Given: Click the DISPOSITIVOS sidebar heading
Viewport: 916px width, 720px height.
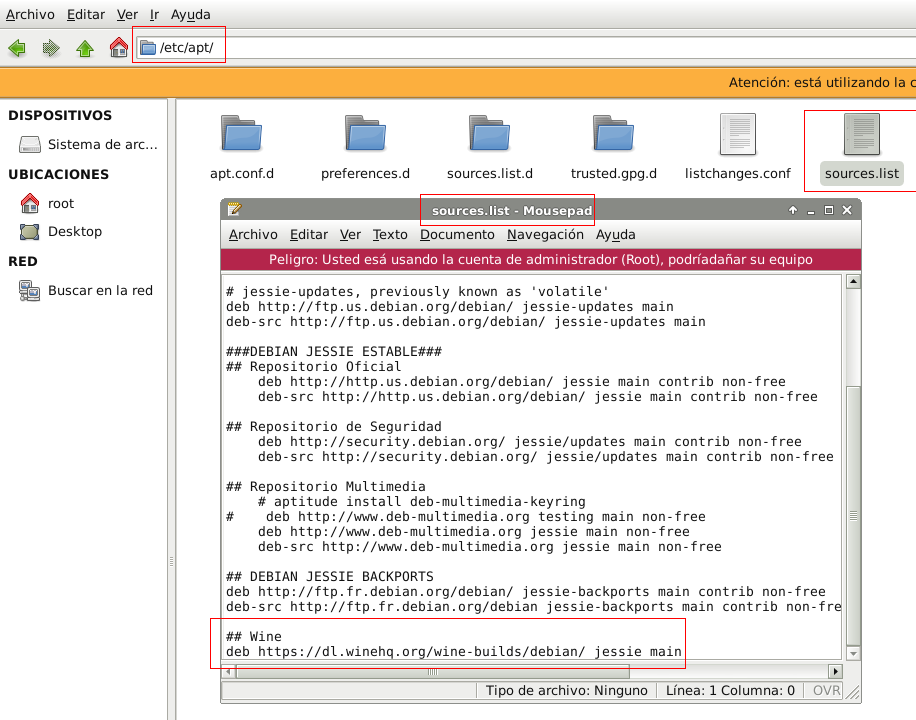Looking at the screenshot, I should point(60,115).
